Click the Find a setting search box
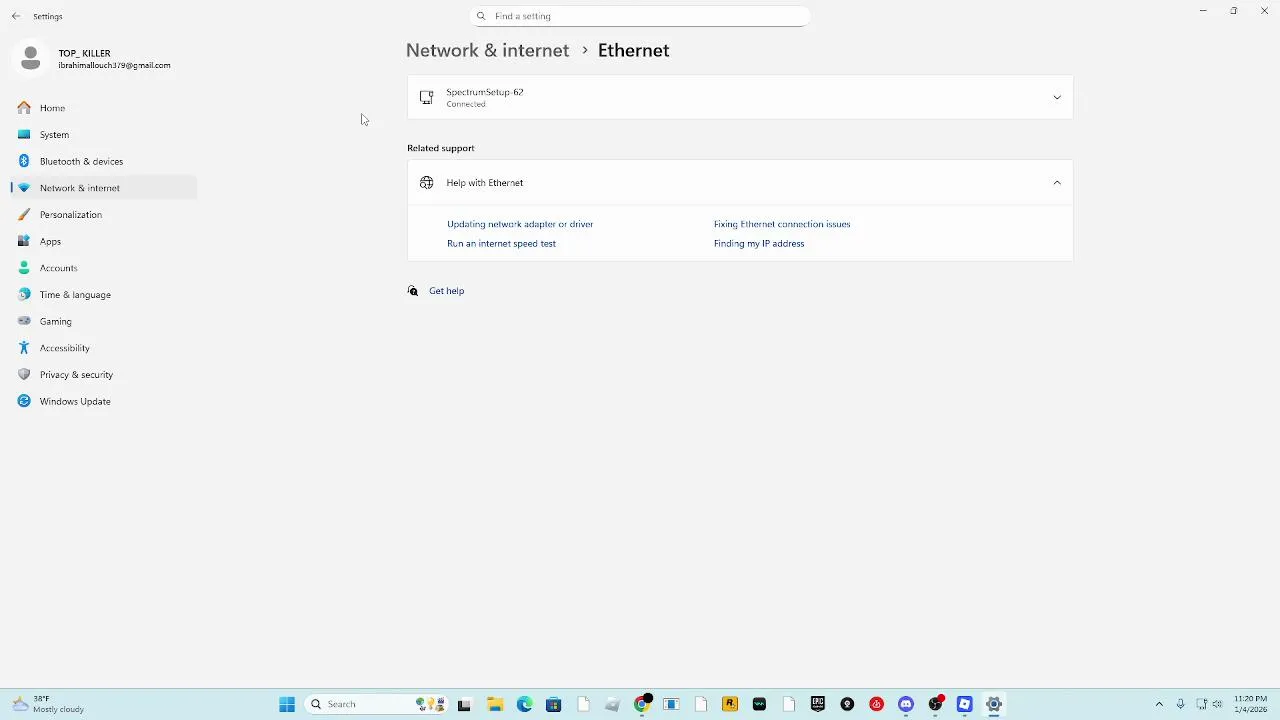Screen dimensions: 1280x720 click(640, 16)
